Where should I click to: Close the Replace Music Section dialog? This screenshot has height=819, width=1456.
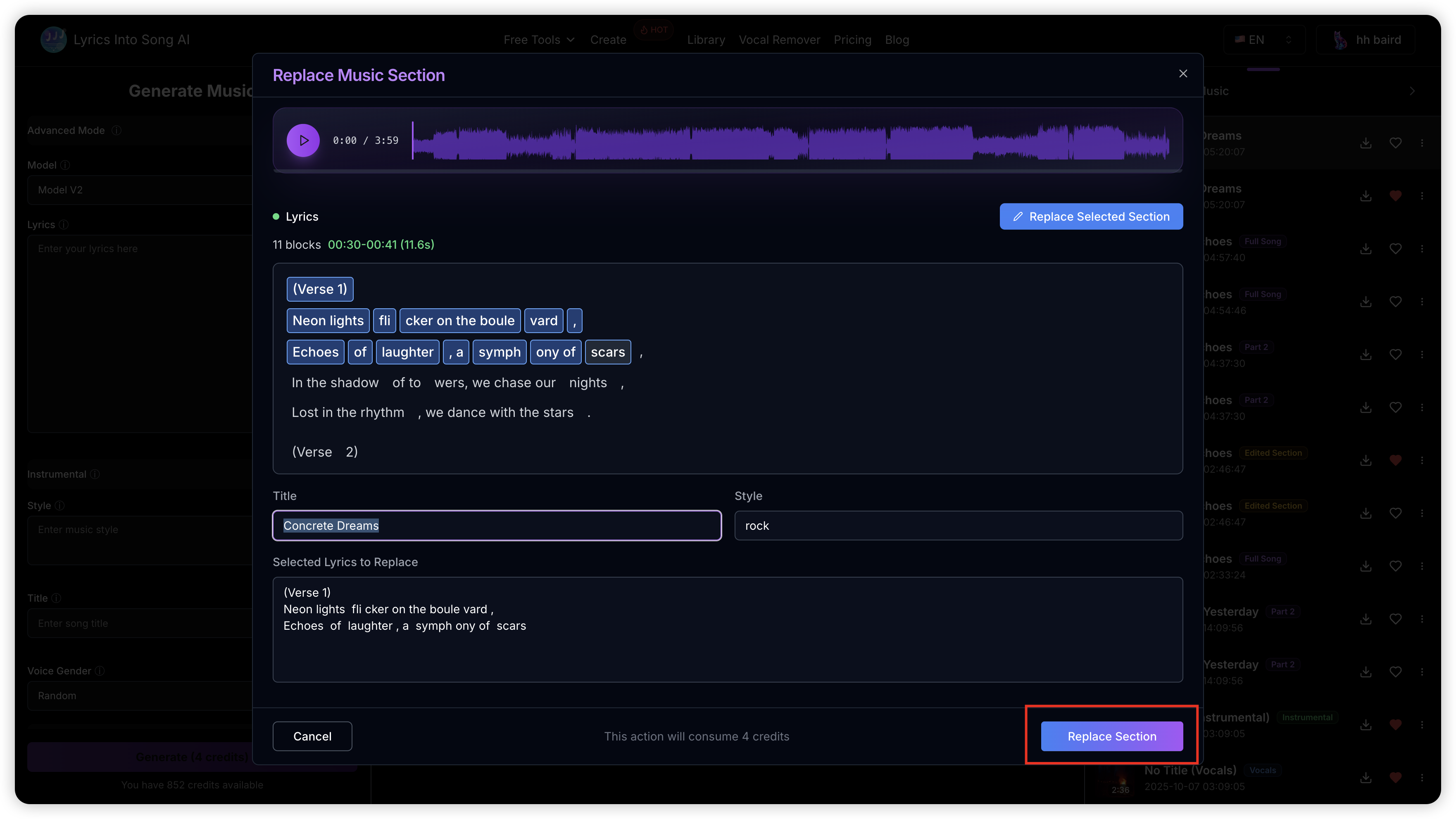tap(1183, 74)
